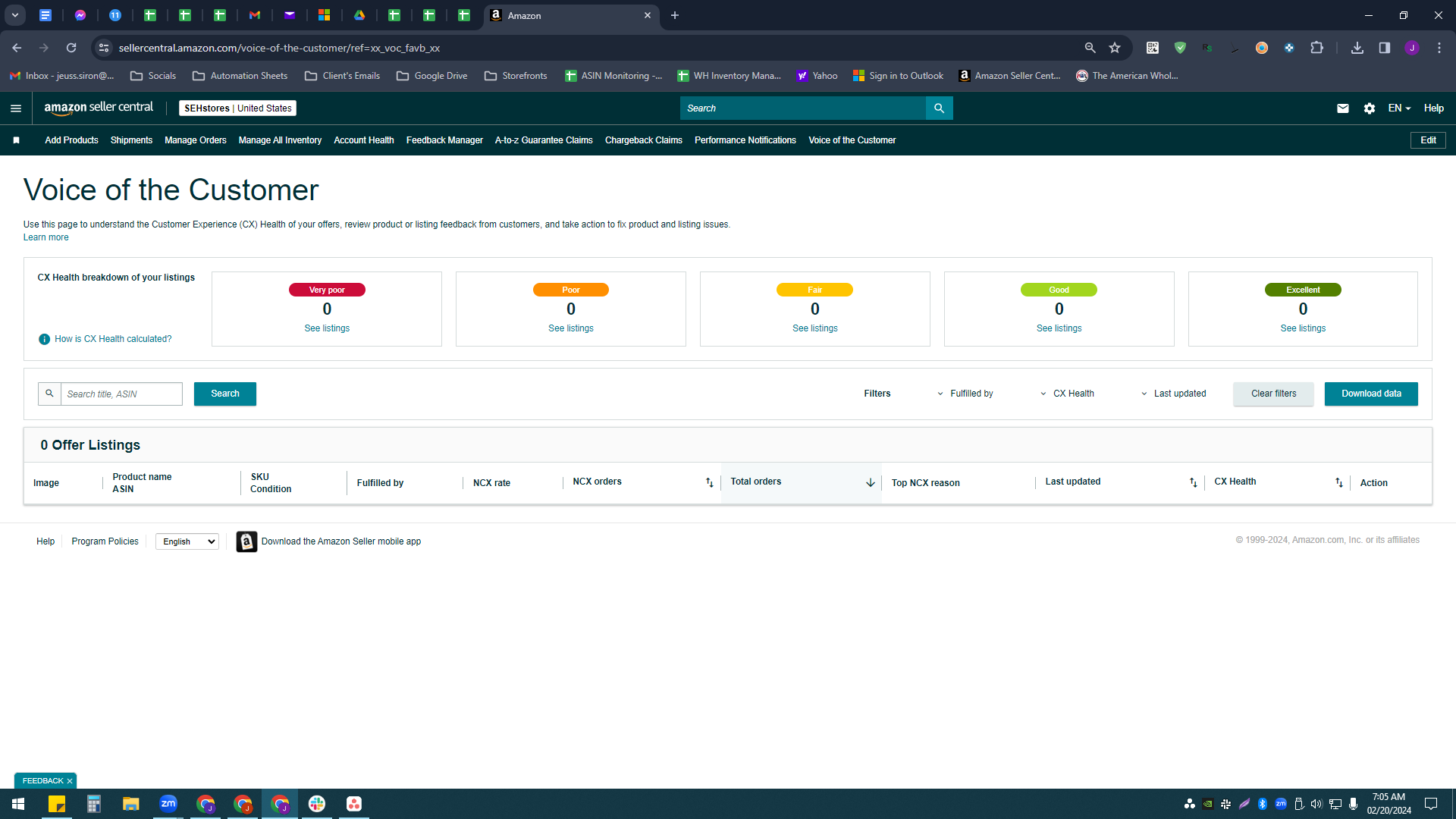Click How is CX Health calculated link
Viewport: 1456px width, 819px height.
tap(113, 339)
